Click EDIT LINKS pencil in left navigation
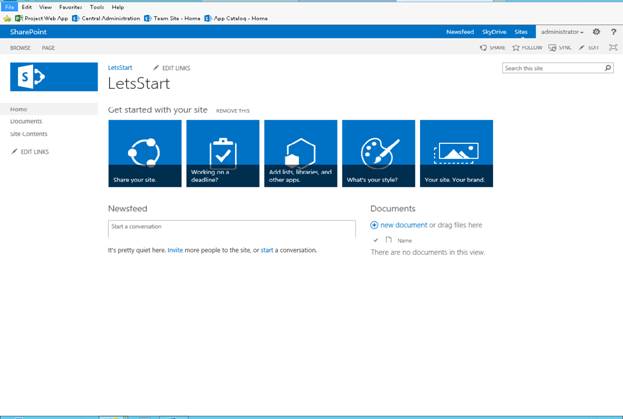This screenshot has height=419, width=623. tap(30, 152)
